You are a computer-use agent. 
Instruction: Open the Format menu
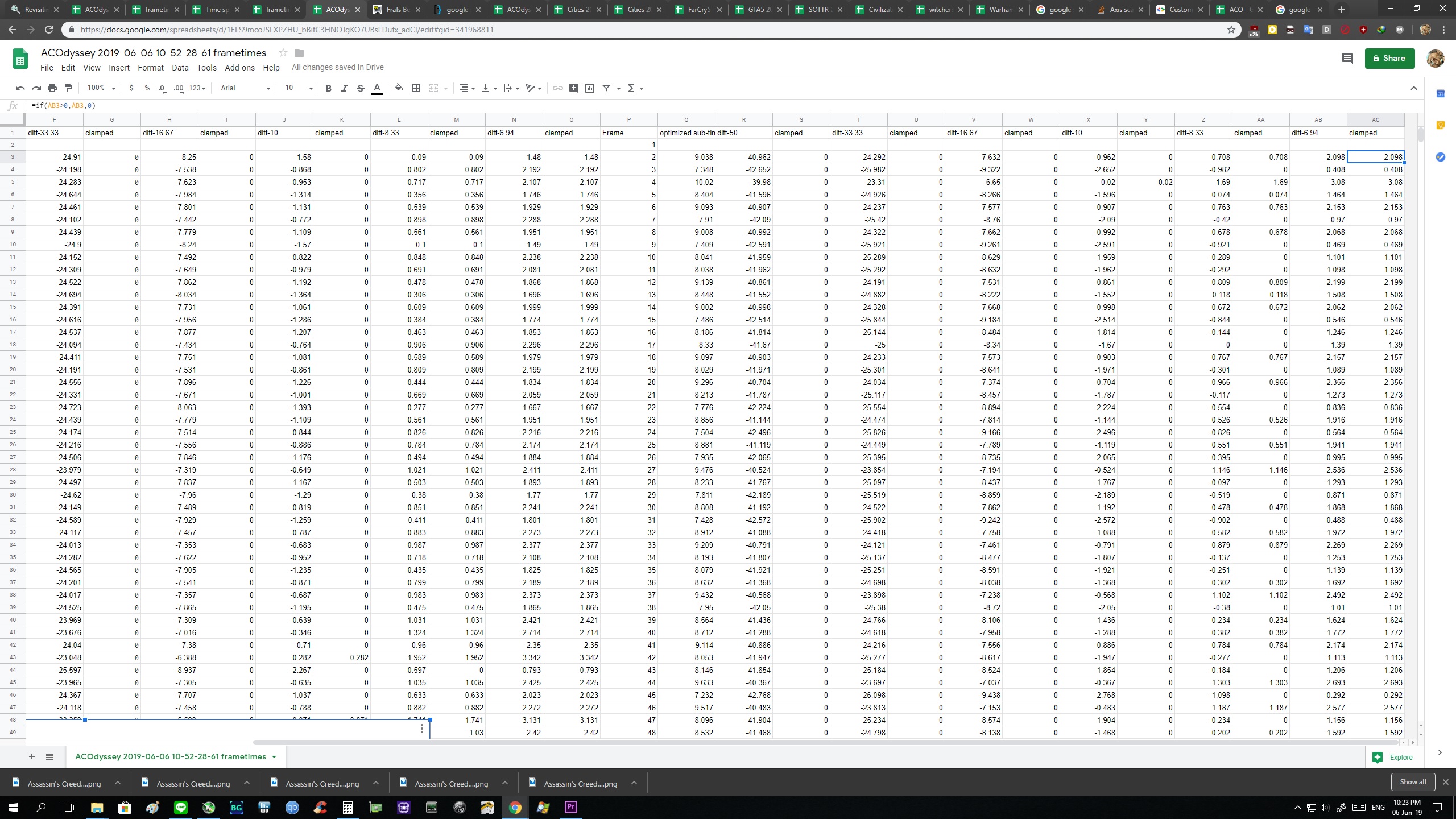click(x=151, y=66)
